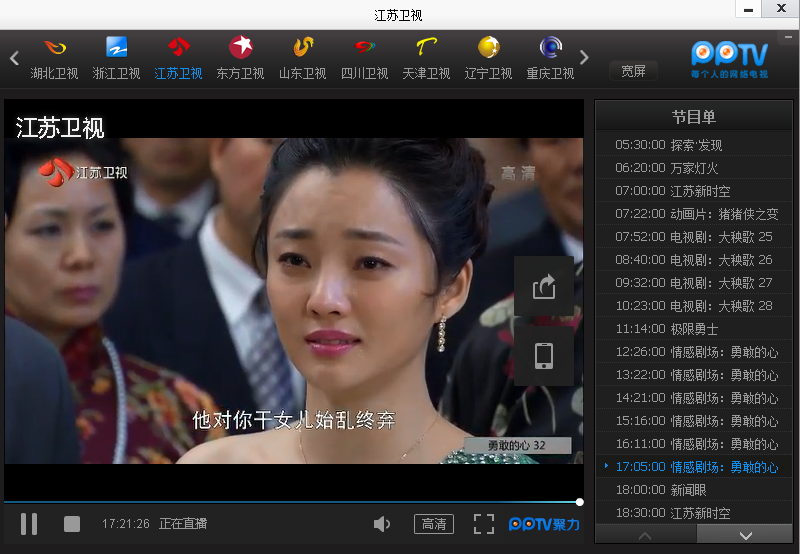Click the live progress slider handle
This screenshot has width=800, height=554.
point(580,502)
